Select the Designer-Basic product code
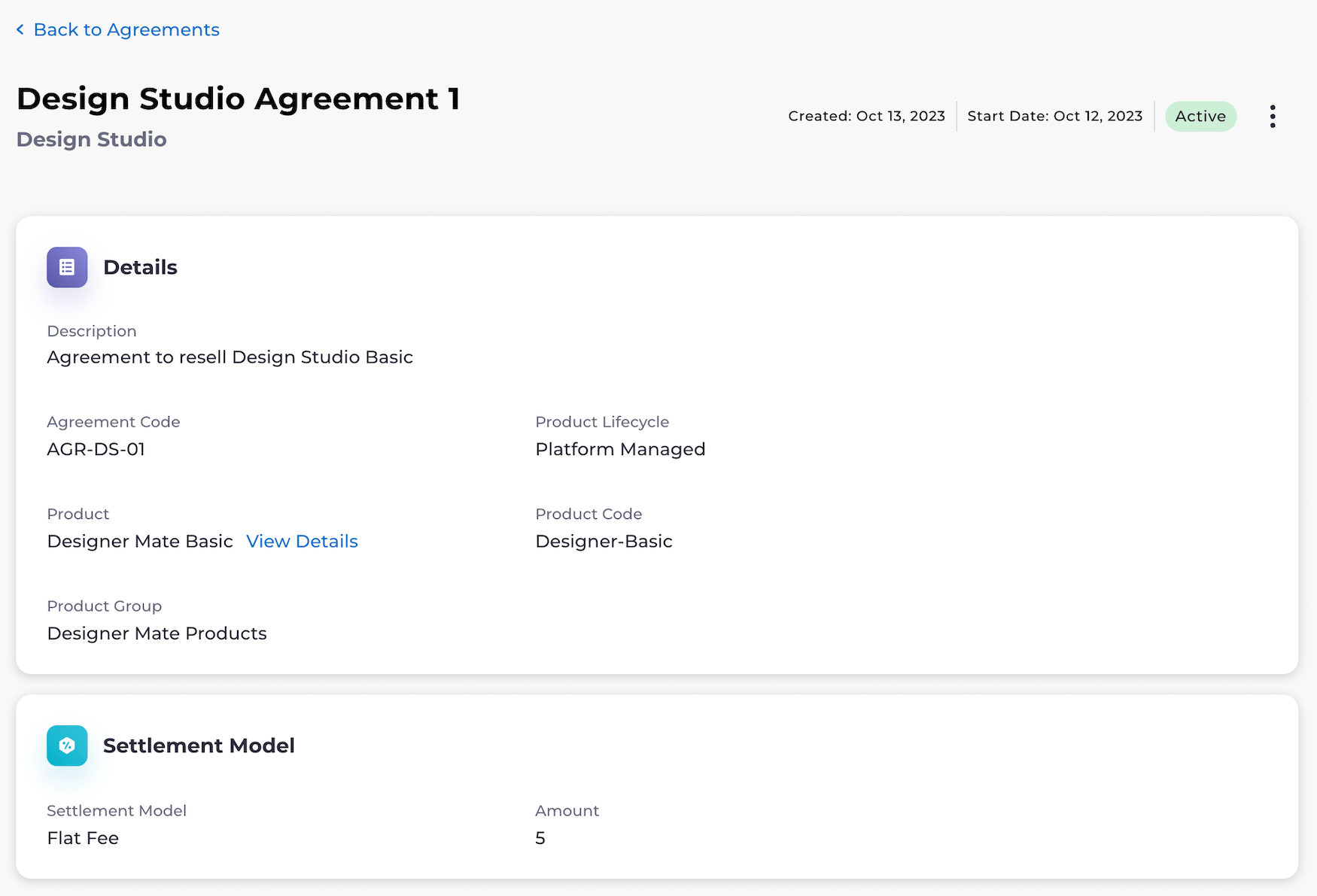The height and width of the screenshot is (896, 1317). pyautogui.click(x=604, y=541)
